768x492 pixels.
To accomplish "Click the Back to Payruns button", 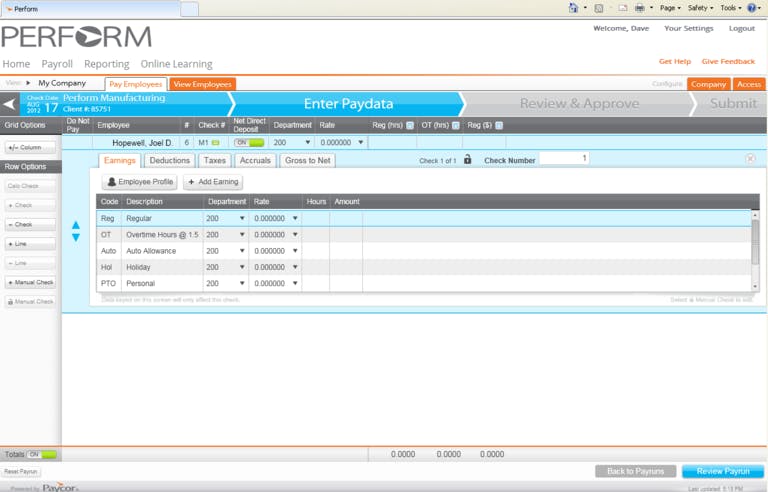I will tap(636, 471).
